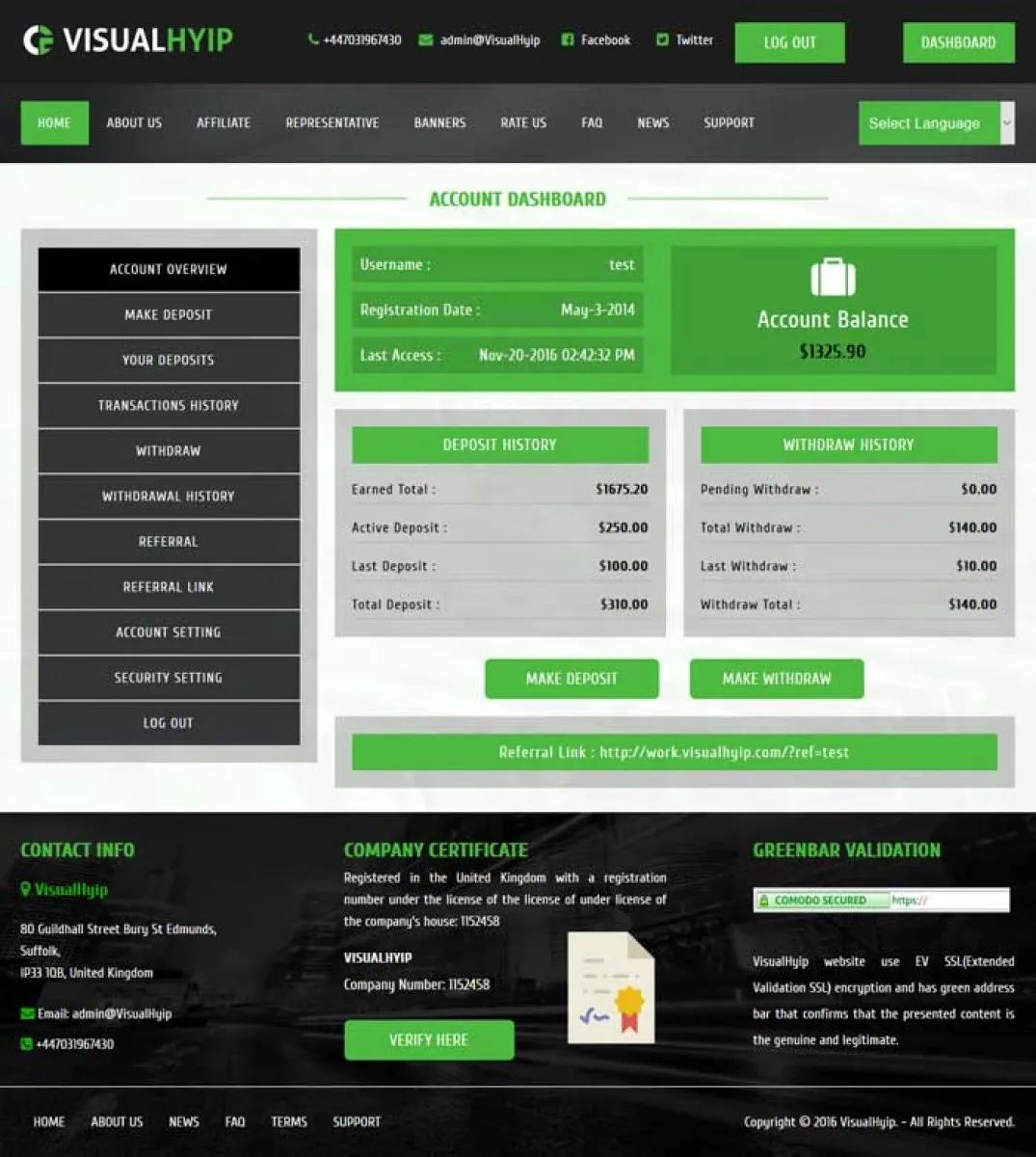Screen dimensions: 1036x1157
Task: Click footer FAQ link
Action: (235, 1121)
